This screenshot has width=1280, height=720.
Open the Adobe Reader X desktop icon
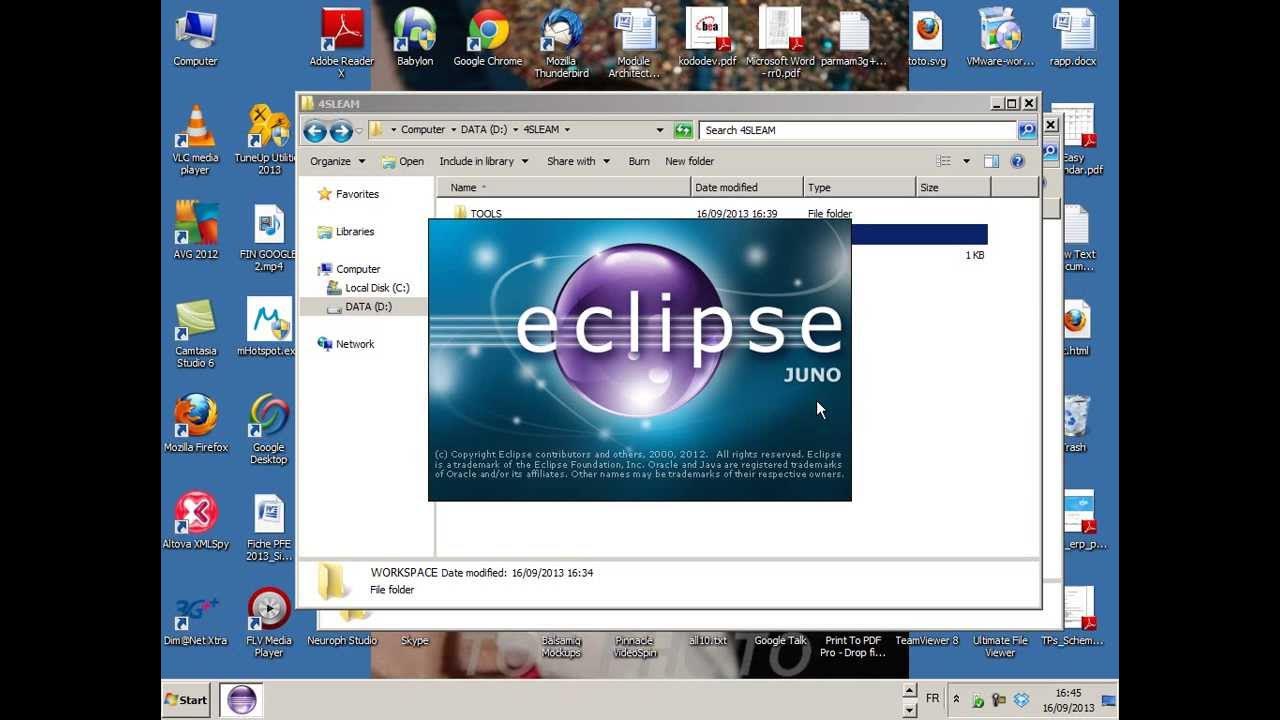point(341,43)
